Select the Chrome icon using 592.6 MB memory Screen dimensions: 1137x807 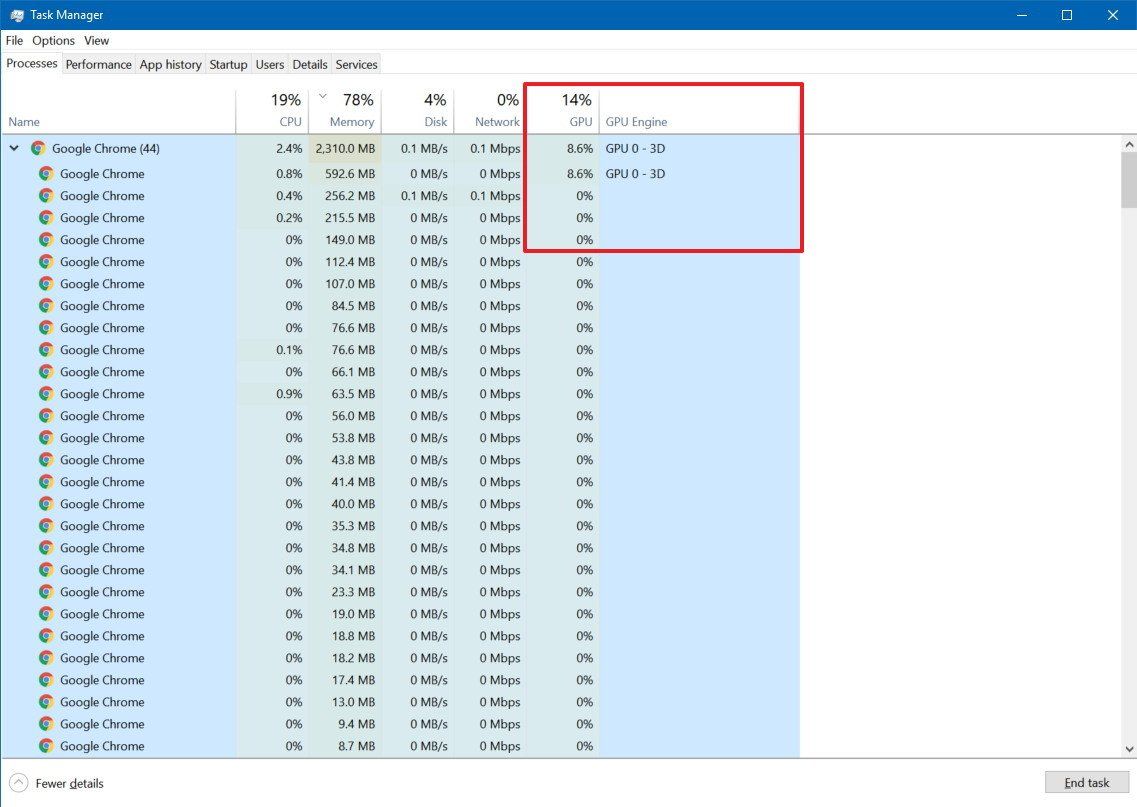coord(45,173)
